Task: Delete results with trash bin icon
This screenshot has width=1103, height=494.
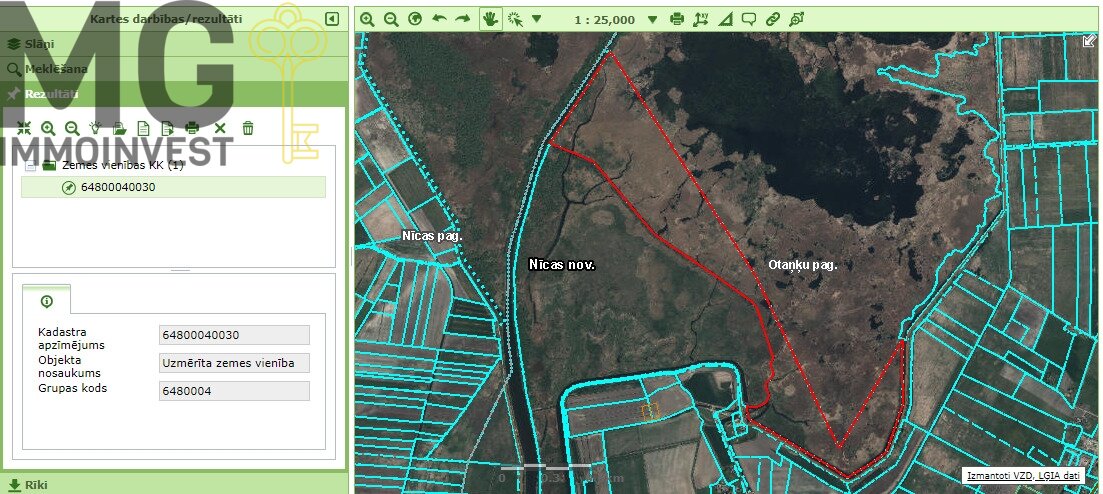Action: pos(248,128)
